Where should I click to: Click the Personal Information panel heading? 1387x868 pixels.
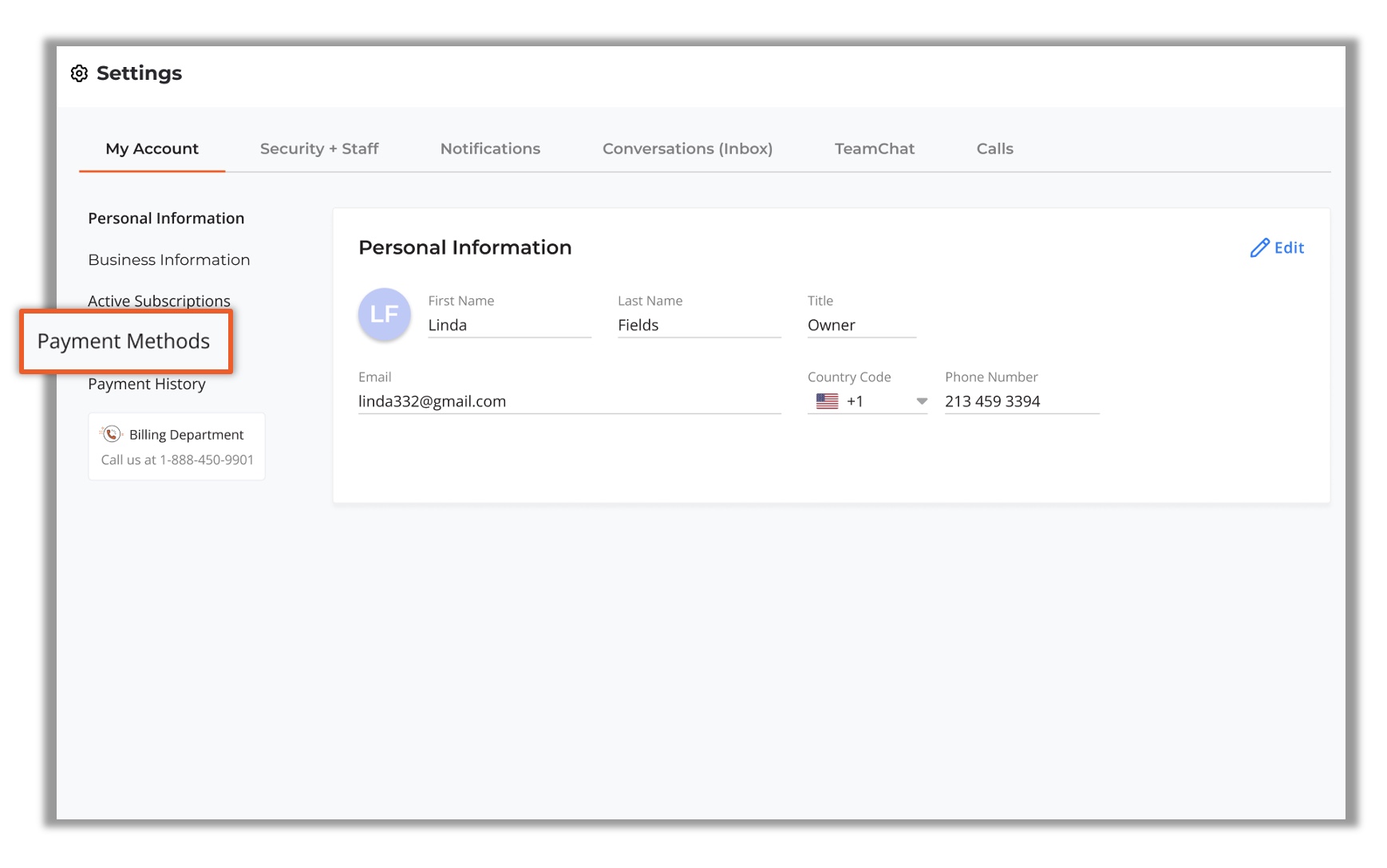(465, 248)
